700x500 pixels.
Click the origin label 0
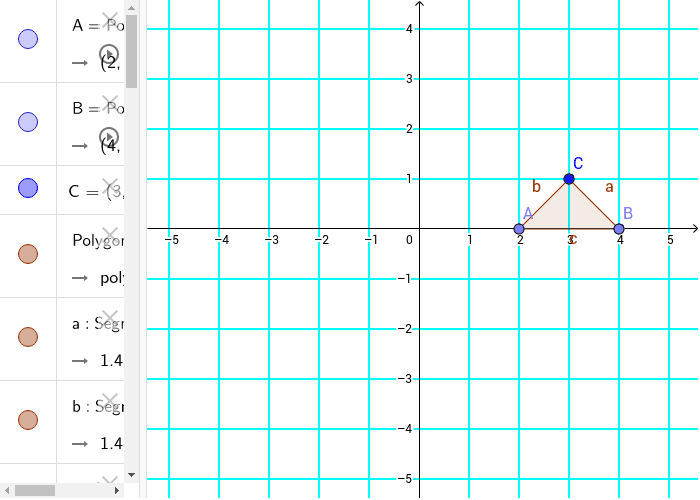(409, 240)
